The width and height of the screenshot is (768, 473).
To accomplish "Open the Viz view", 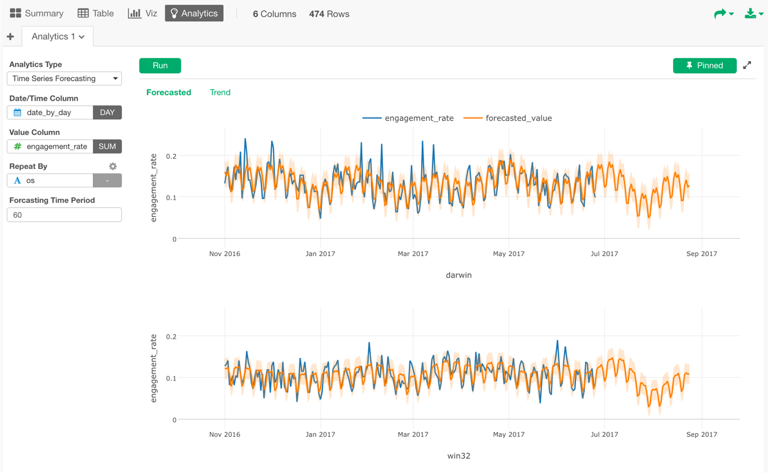I will click(143, 13).
